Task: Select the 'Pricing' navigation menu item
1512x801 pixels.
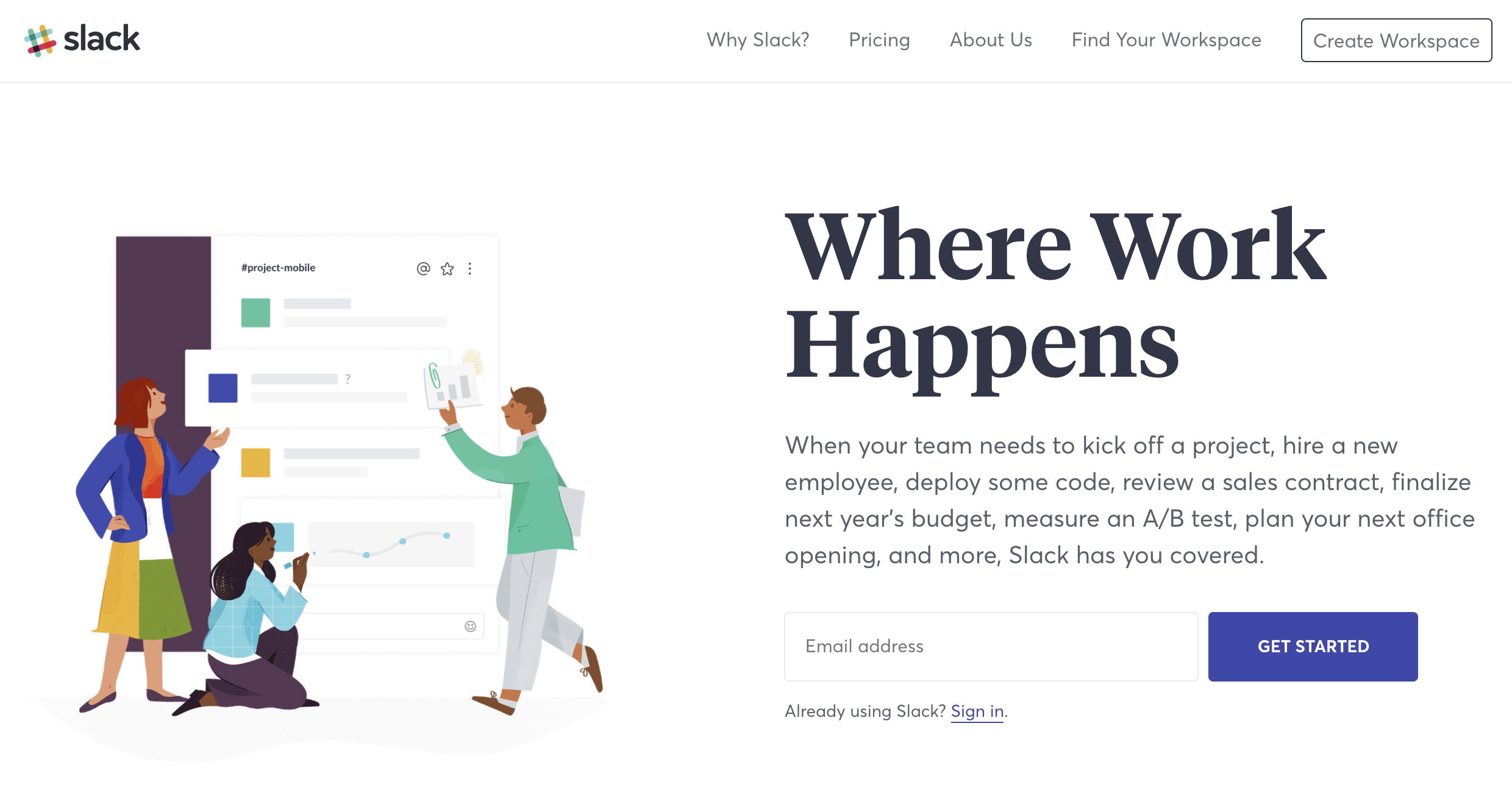Action: coord(878,40)
